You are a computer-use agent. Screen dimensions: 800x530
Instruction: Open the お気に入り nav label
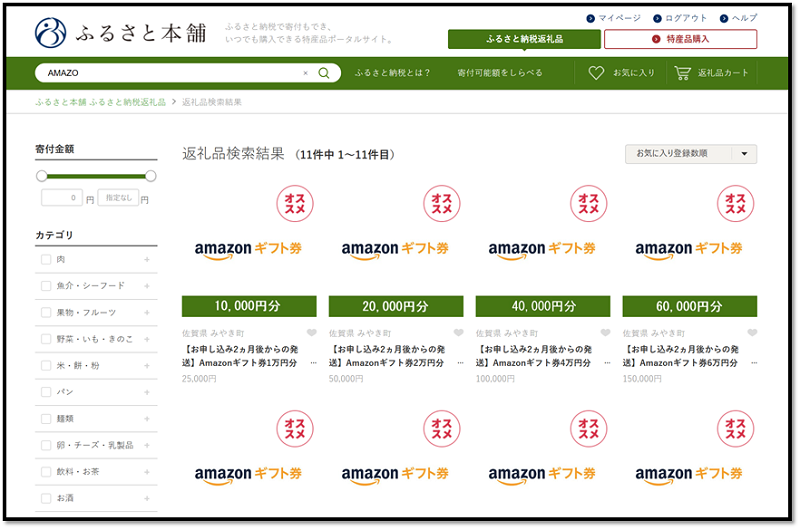pyautogui.click(x=634, y=73)
